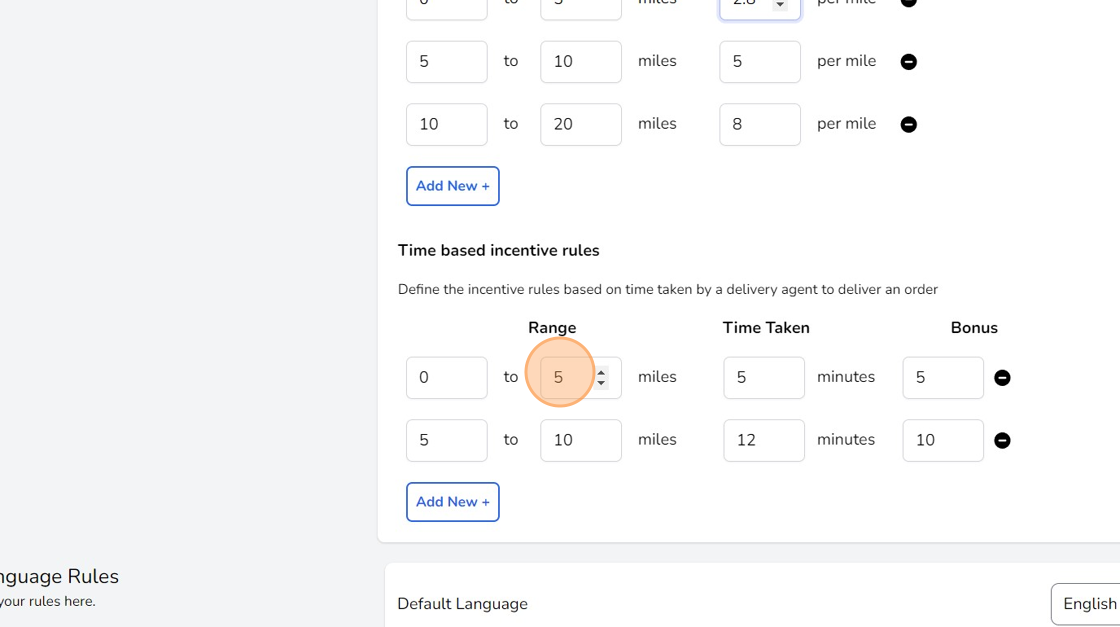Increment the highlighted miles value spinner
The height and width of the screenshot is (627, 1120).
(601, 372)
